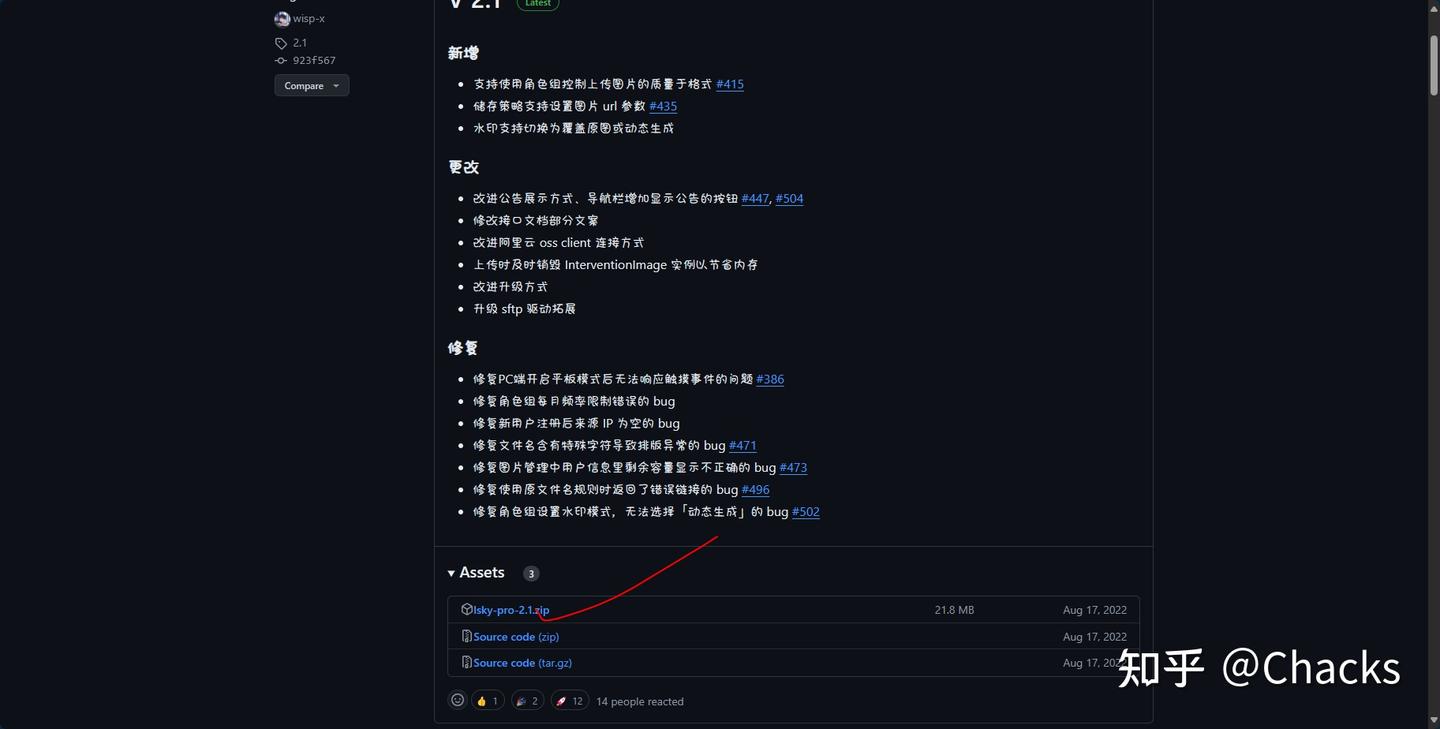Open the 2.1 tag link

click(300, 43)
